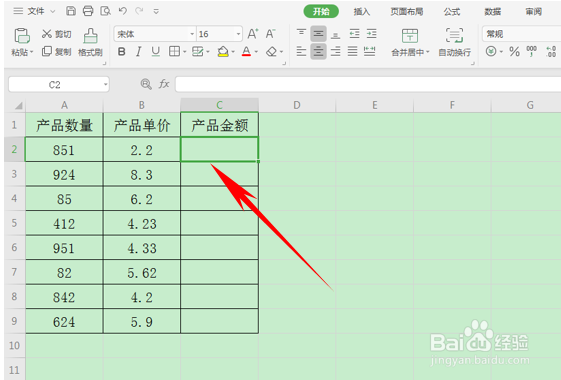
Task: Switch to the 开始 tab
Action: 321,11
